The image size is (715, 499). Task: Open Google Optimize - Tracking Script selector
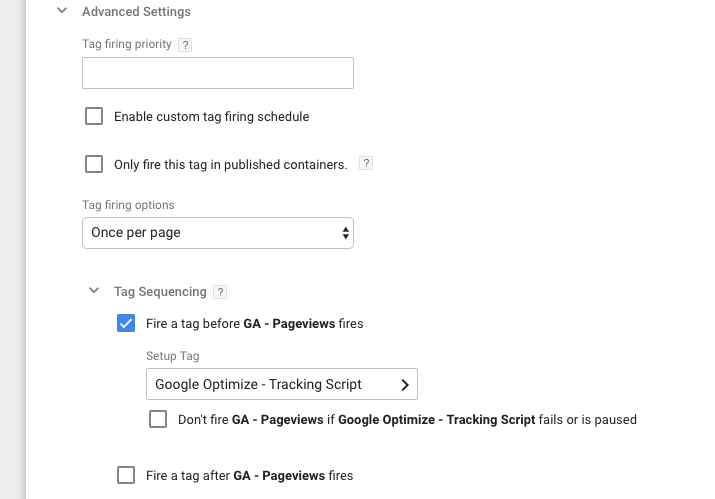282,384
